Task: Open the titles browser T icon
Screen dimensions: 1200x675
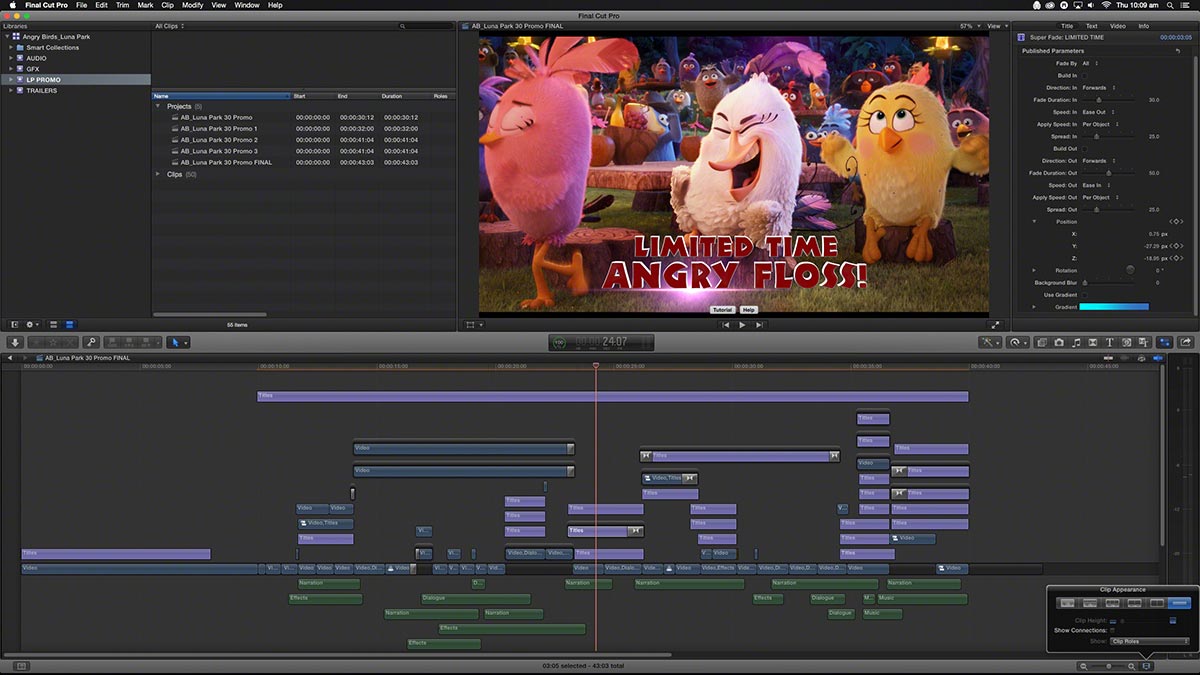Action: click(1110, 342)
